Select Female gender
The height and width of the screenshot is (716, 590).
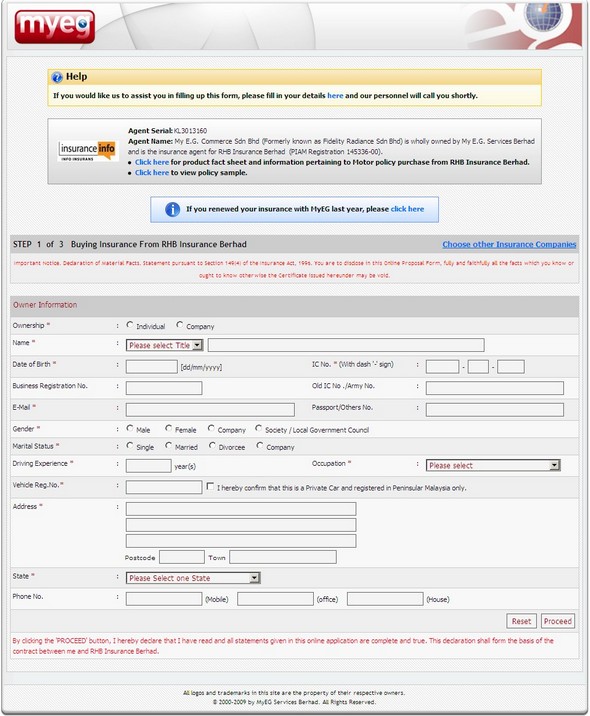(169, 428)
